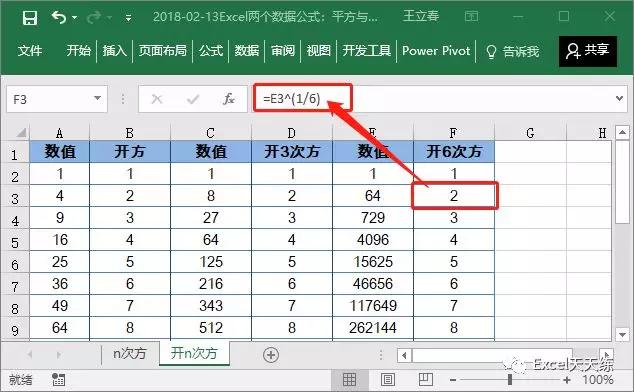
Task: Click horizontal scrollbar left arrow
Action: [x=404, y=356]
